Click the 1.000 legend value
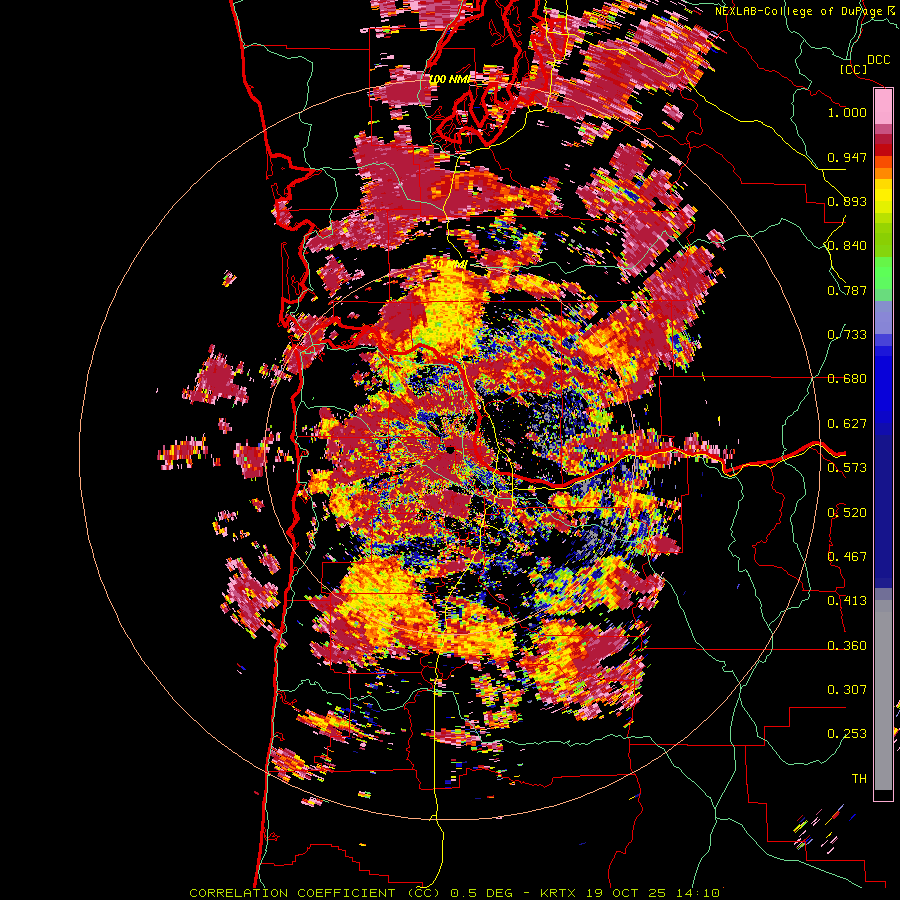The height and width of the screenshot is (900, 900). pyautogui.click(x=847, y=112)
